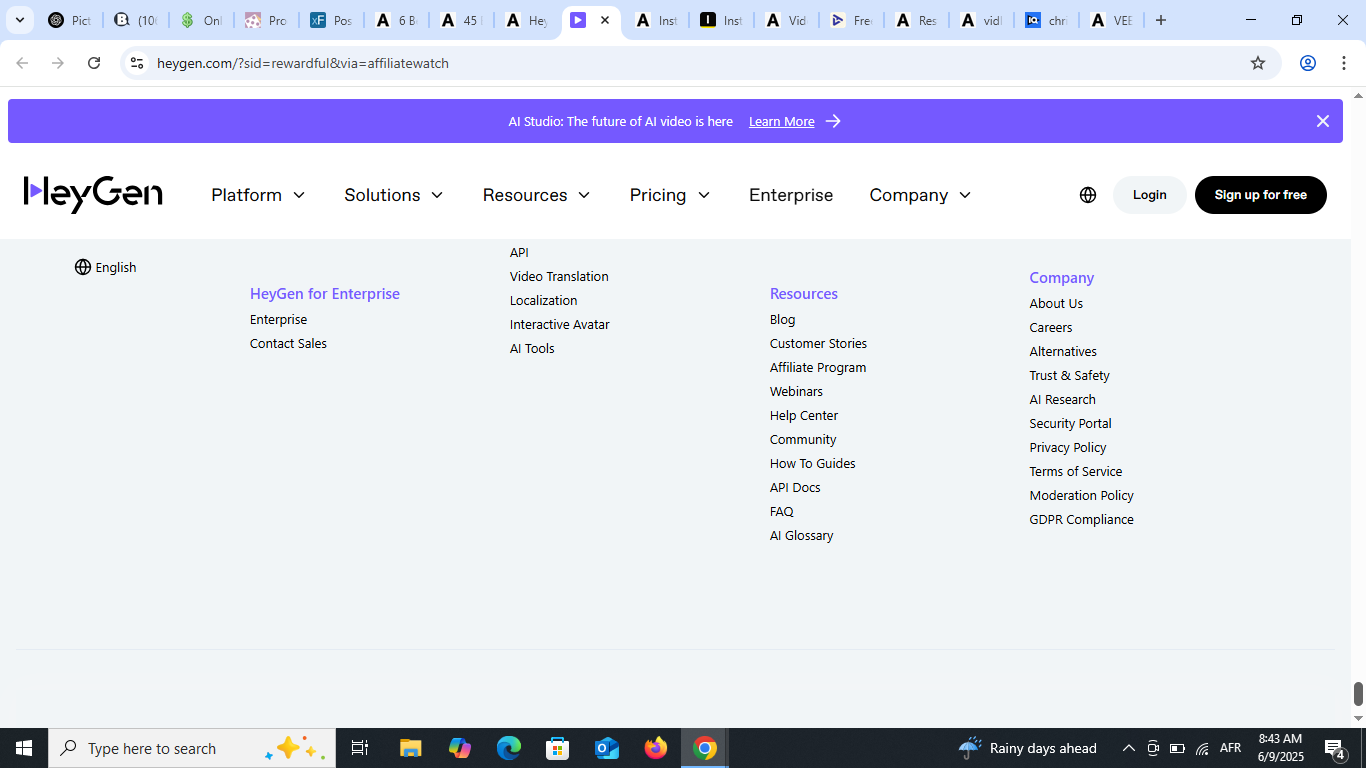Open Chrome's three-dot menu
This screenshot has height=768, width=1366.
point(1344,63)
